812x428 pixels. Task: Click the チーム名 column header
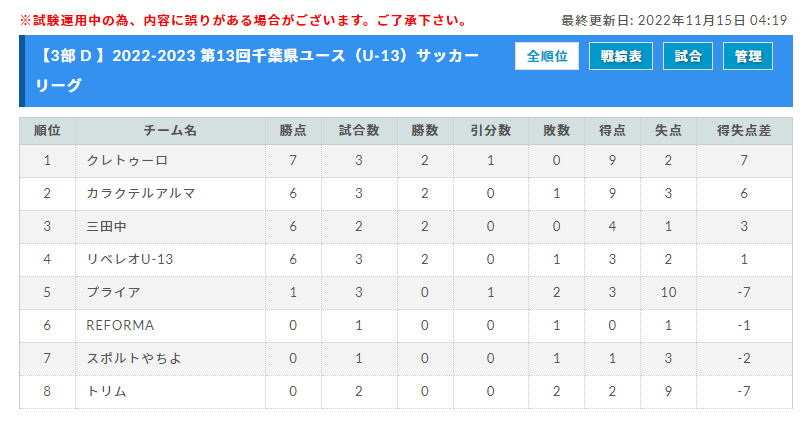coord(170,131)
